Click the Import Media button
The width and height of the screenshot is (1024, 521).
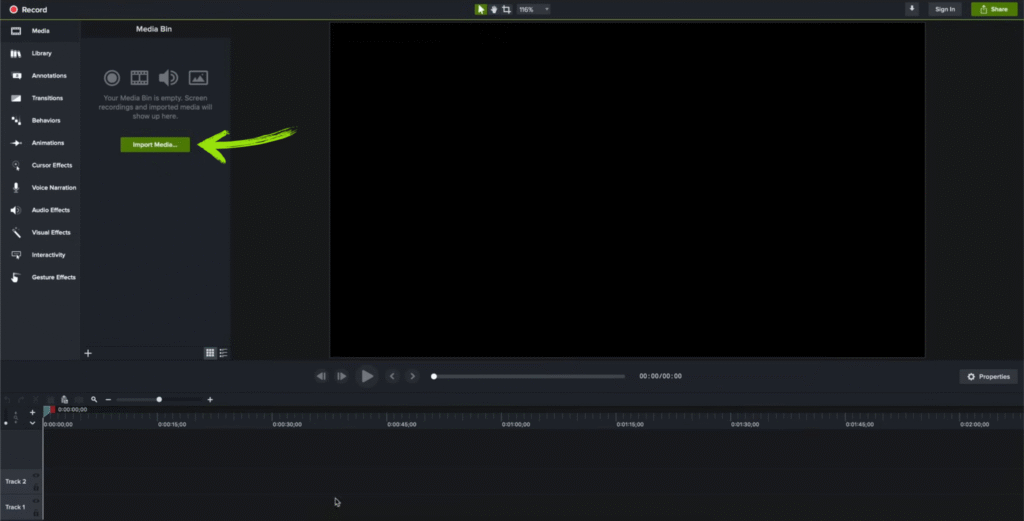155,145
